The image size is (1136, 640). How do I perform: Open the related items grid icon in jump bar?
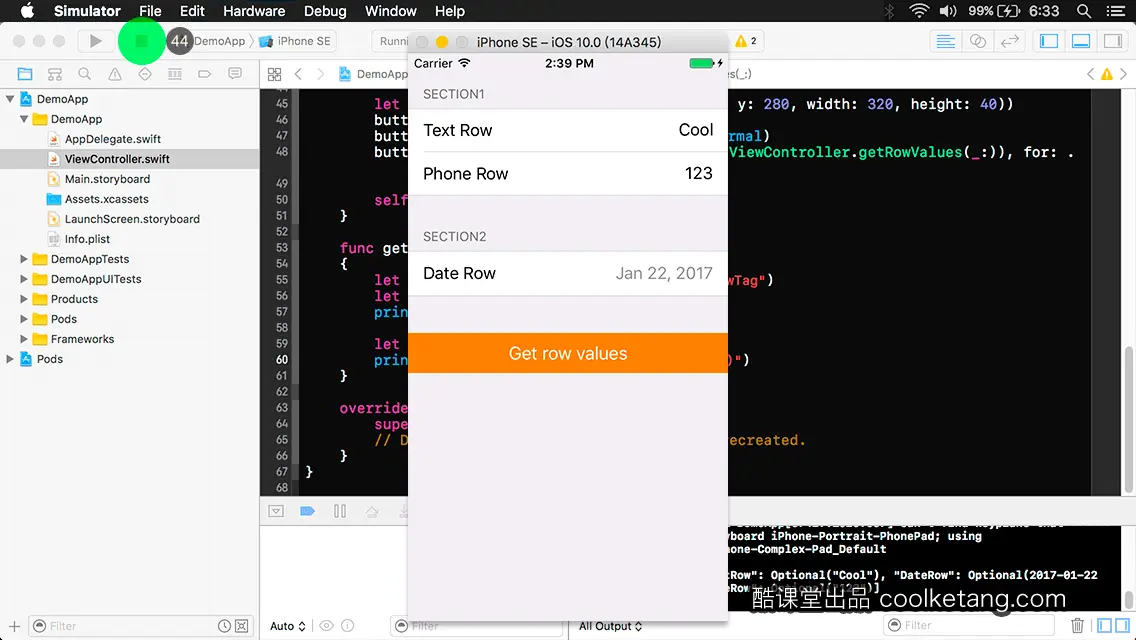(275, 74)
